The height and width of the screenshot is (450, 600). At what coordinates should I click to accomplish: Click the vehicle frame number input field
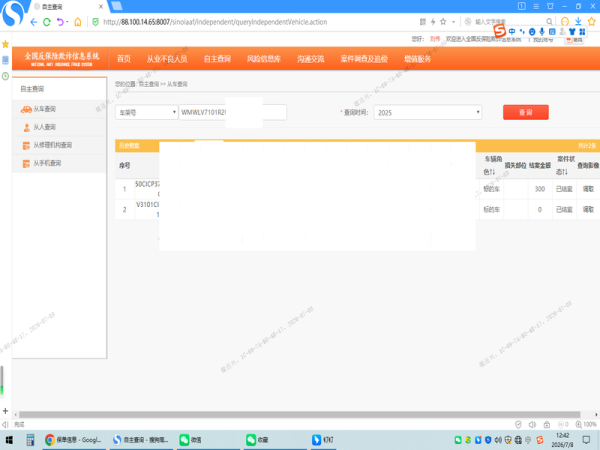tap(233, 112)
